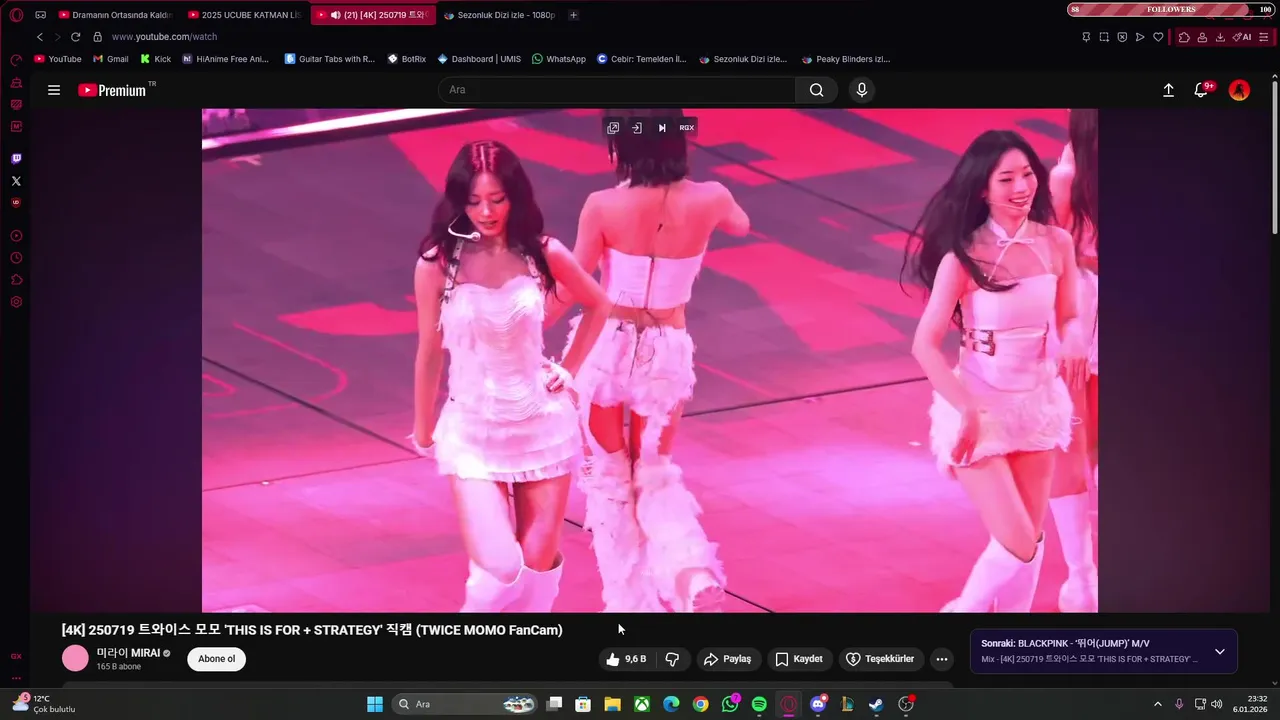Switch to Dramanın Ortasında Kaldım tab
Image resolution: width=1280 pixels, height=720 pixels.
tap(116, 15)
